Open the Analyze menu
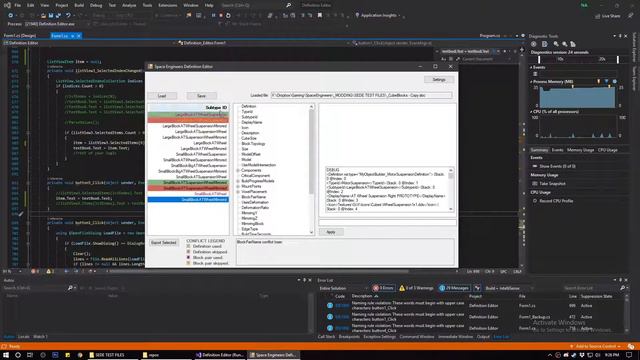The image size is (640, 360). (129, 5)
